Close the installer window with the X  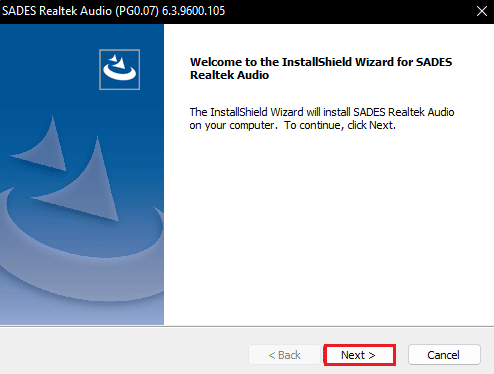click(x=482, y=11)
